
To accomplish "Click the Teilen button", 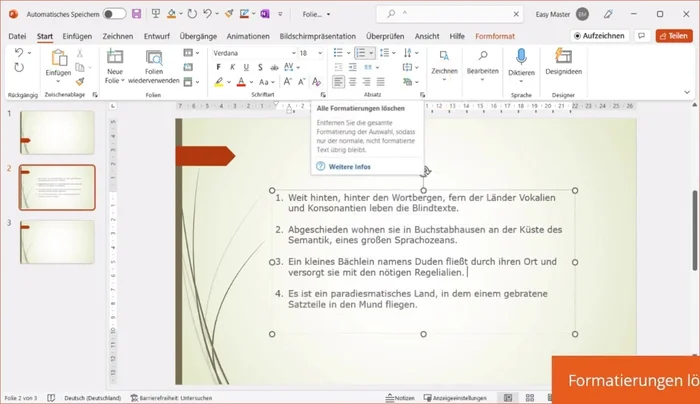I will pos(674,36).
